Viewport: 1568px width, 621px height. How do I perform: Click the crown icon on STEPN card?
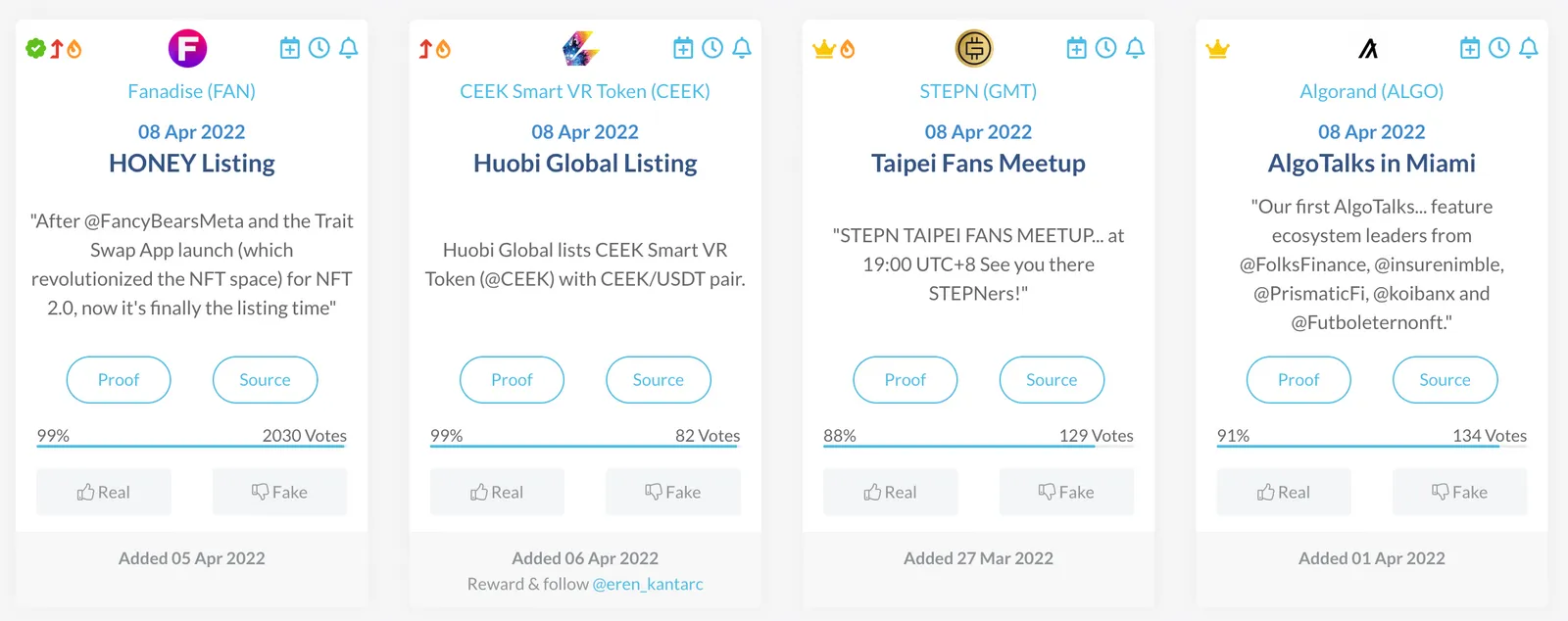[823, 49]
